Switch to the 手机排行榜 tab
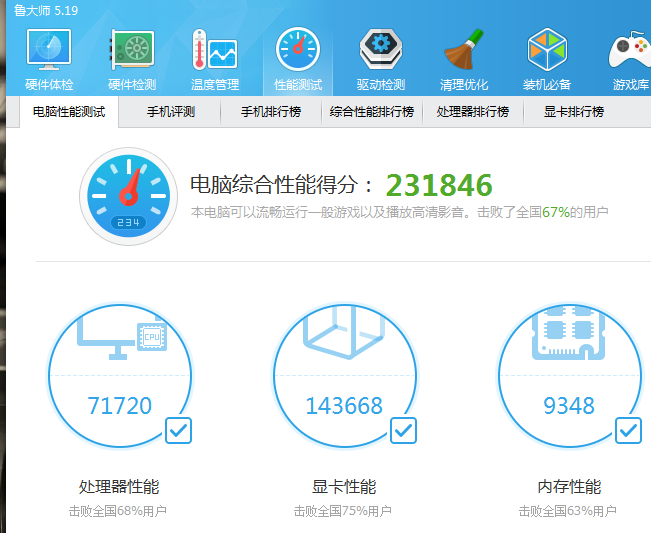This screenshot has width=651, height=533. [x=271, y=112]
